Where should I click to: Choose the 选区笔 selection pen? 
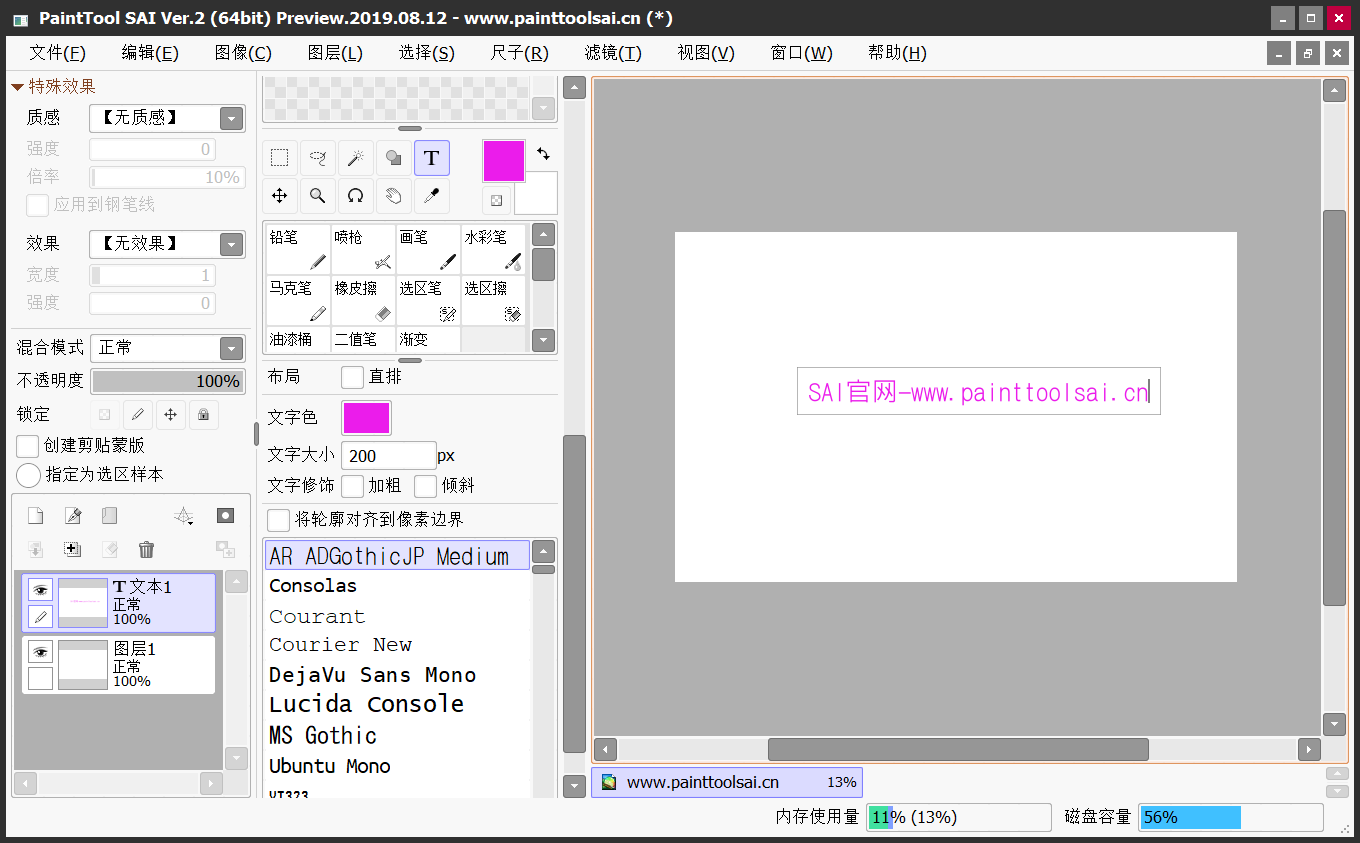[428, 300]
